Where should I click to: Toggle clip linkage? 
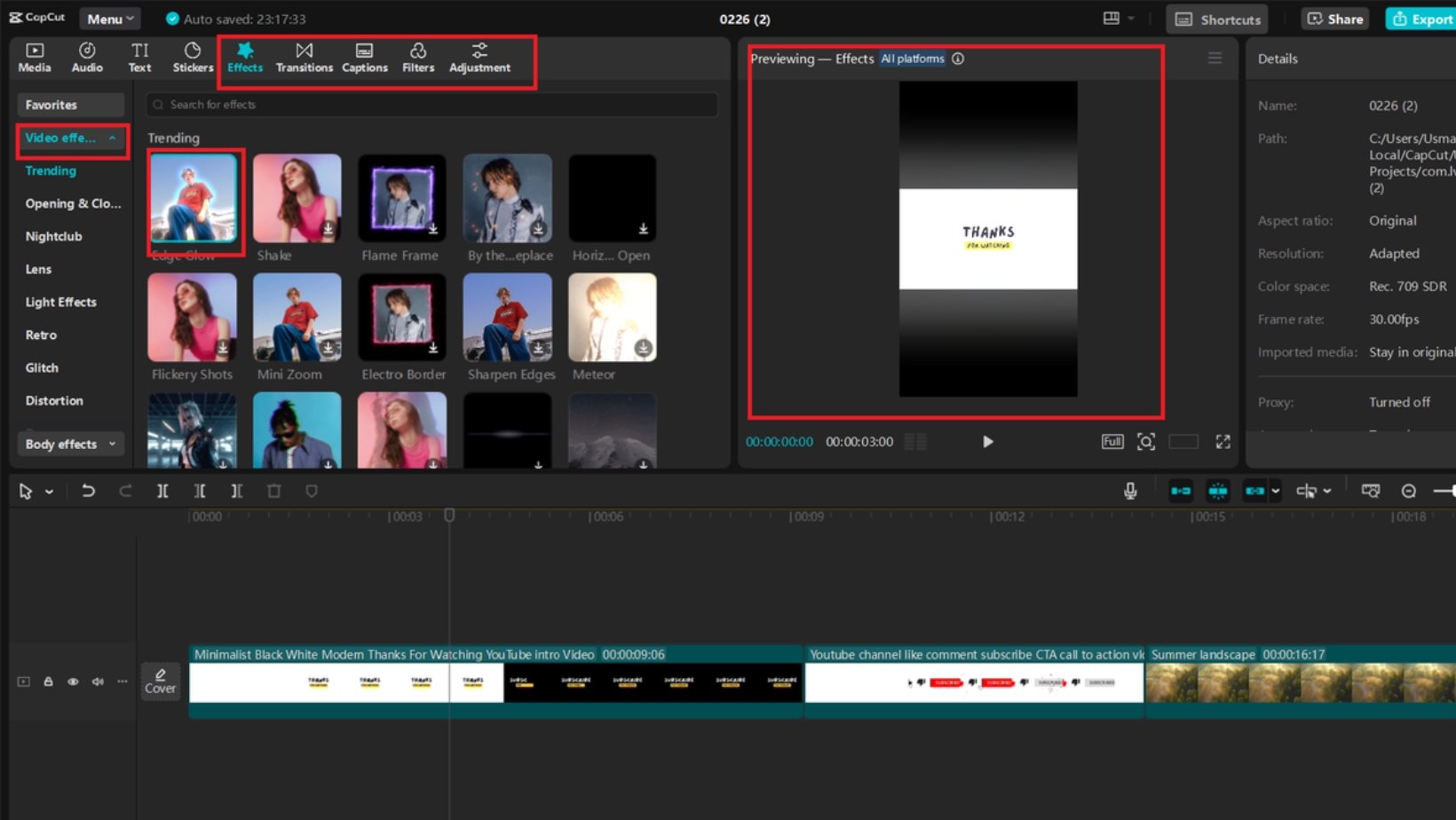point(1254,491)
